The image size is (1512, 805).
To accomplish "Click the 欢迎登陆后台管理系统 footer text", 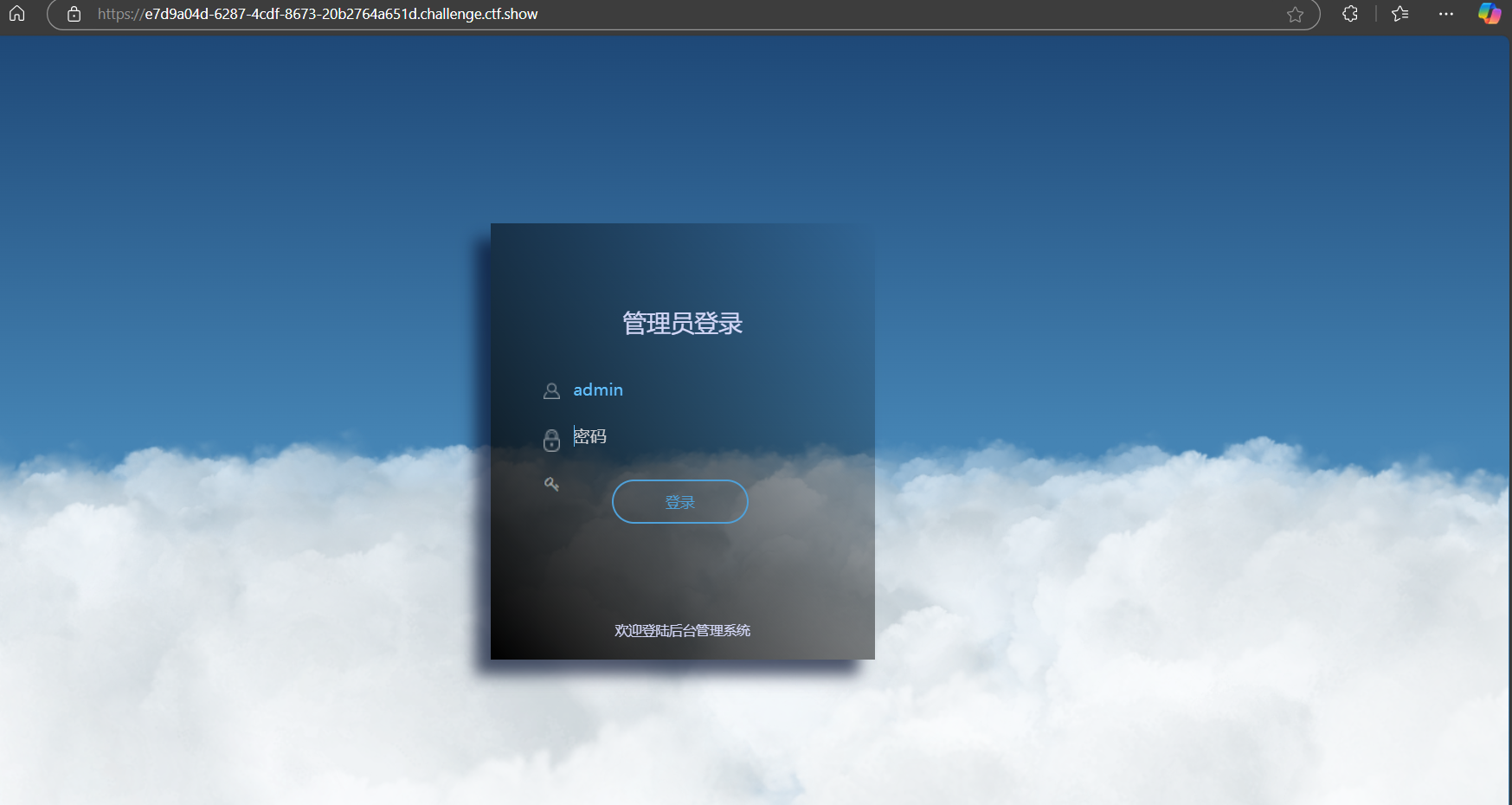I will pyautogui.click(x=683, y=631).
